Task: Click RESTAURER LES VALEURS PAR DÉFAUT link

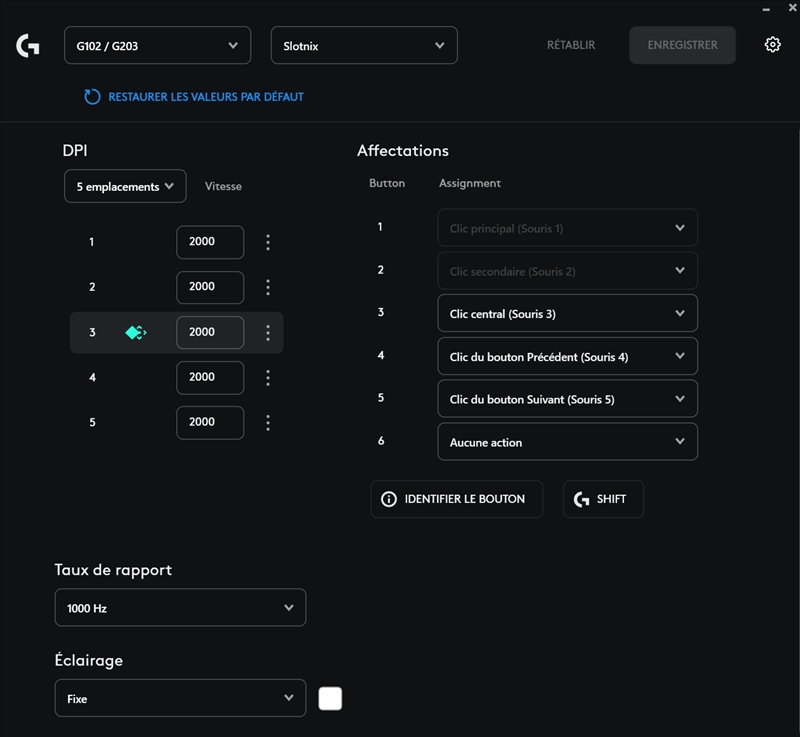Action: click(206, 97)
